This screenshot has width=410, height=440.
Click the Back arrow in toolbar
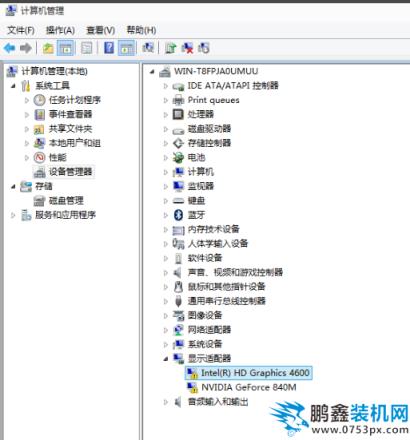pos(9,48)
